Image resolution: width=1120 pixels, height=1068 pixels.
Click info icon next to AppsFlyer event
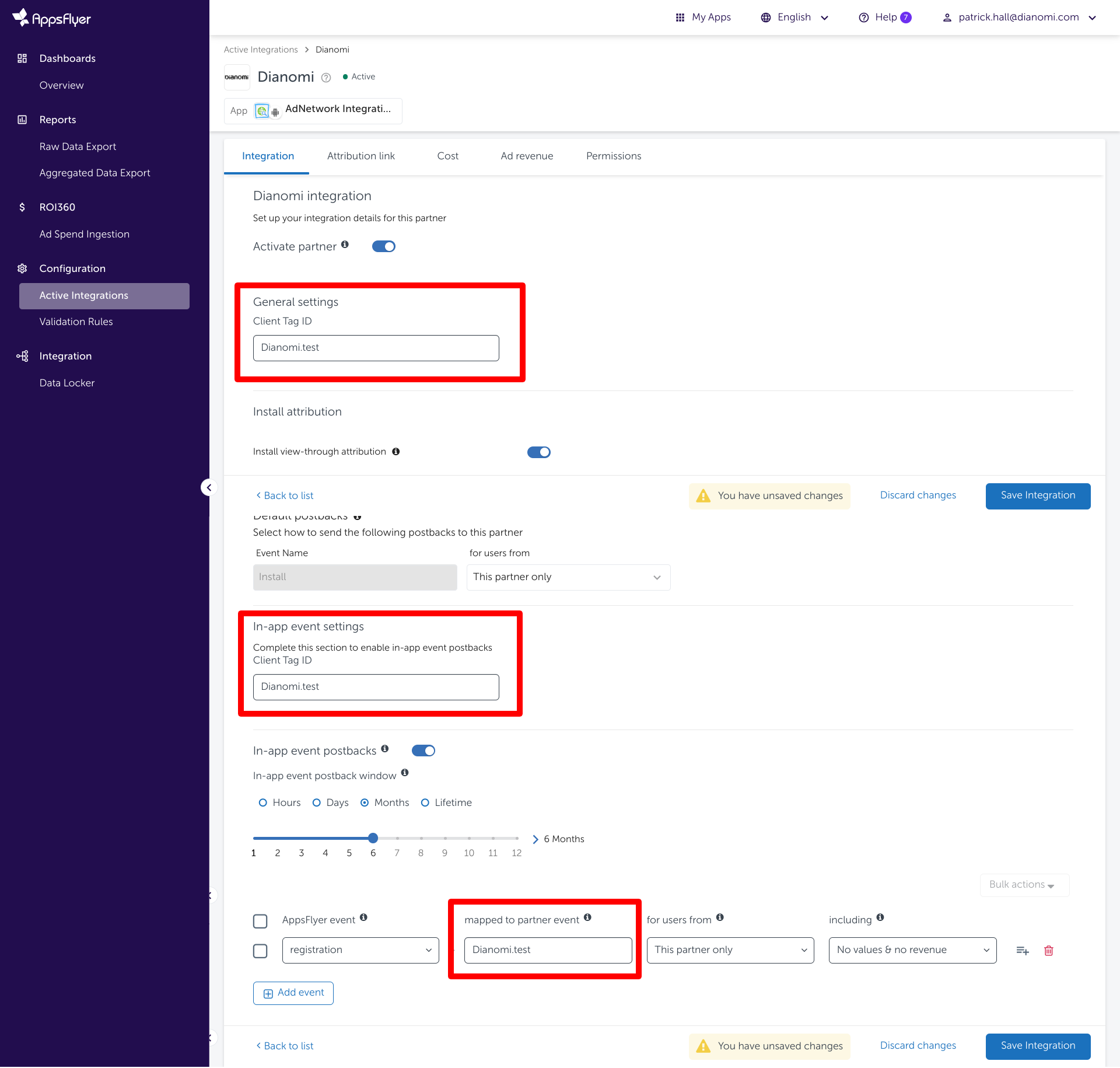(x=363, y=917)
